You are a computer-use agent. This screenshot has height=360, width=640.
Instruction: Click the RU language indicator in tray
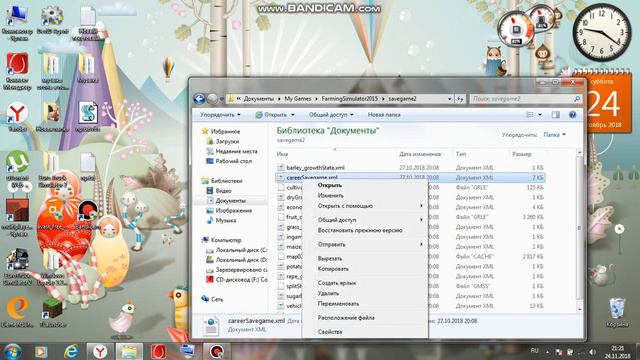(534, 351)
